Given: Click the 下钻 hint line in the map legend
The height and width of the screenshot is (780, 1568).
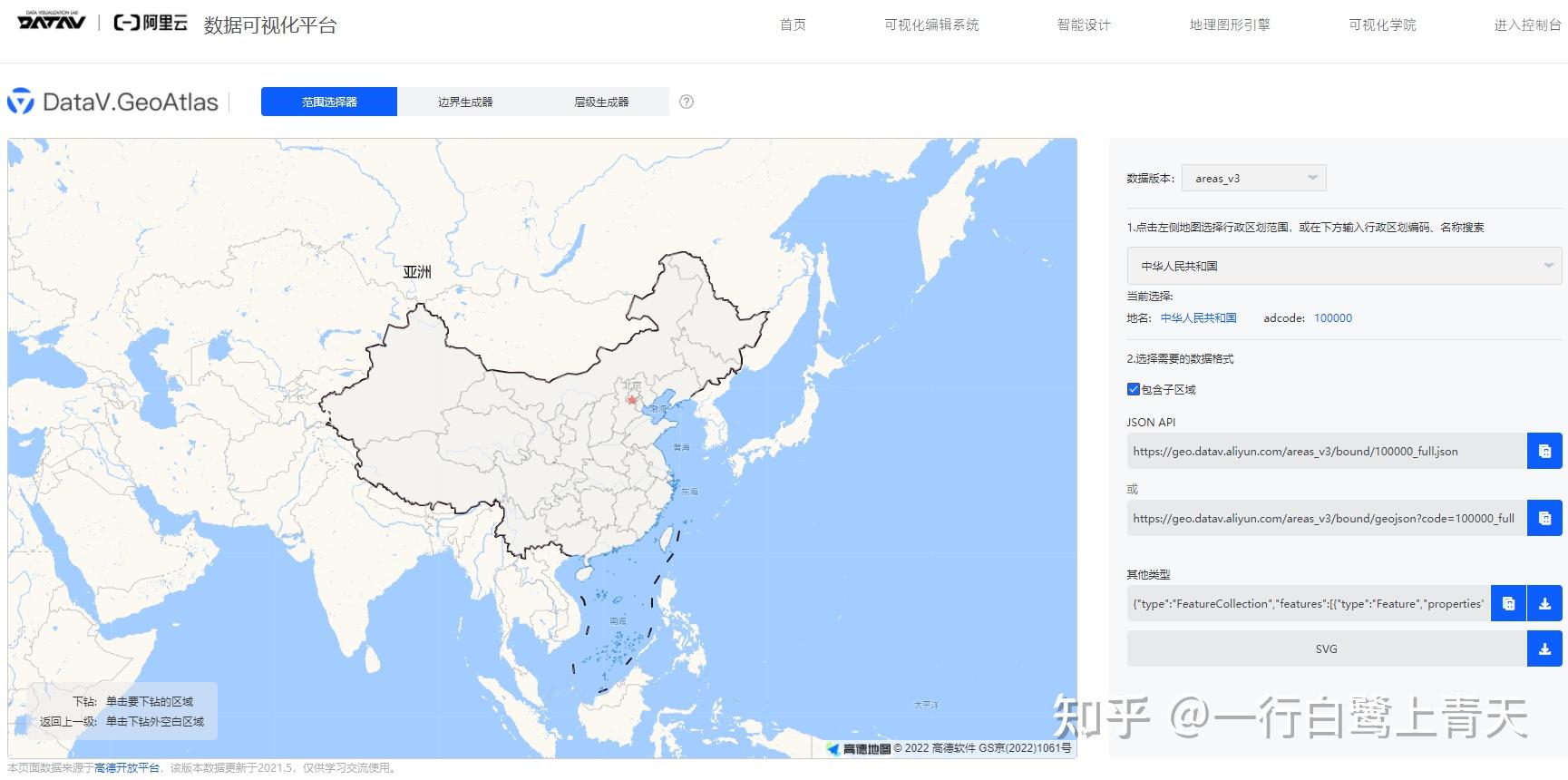Looking at the screenshot, I should point(132,701).
